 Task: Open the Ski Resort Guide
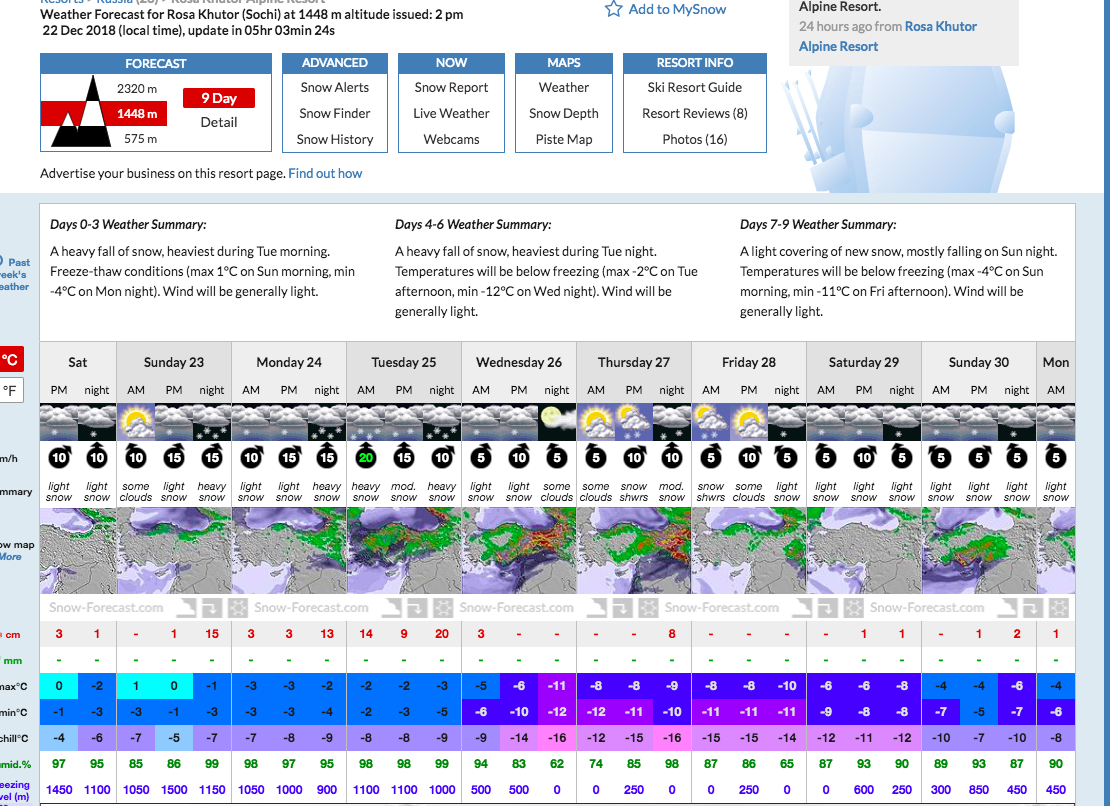tap(695, 87)
